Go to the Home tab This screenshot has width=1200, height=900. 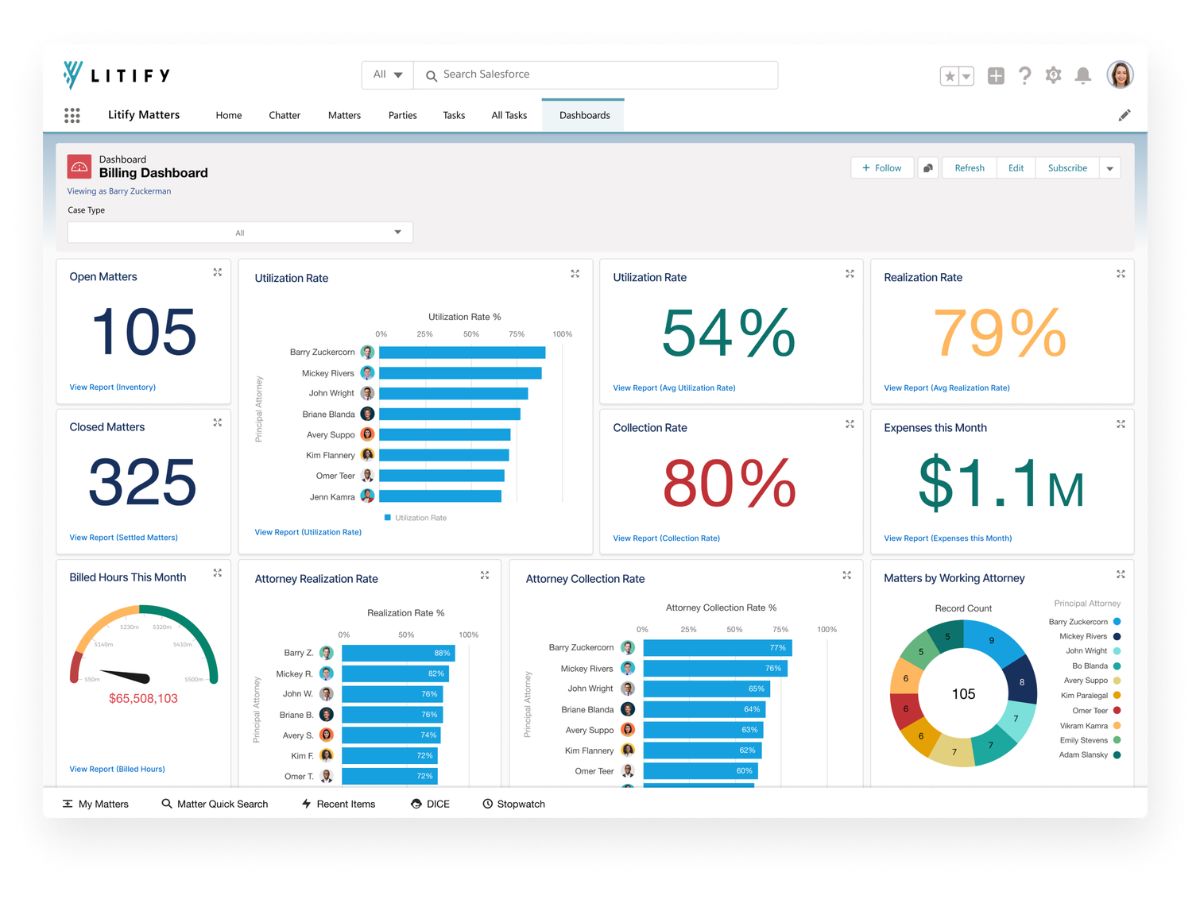coord(229,115)
